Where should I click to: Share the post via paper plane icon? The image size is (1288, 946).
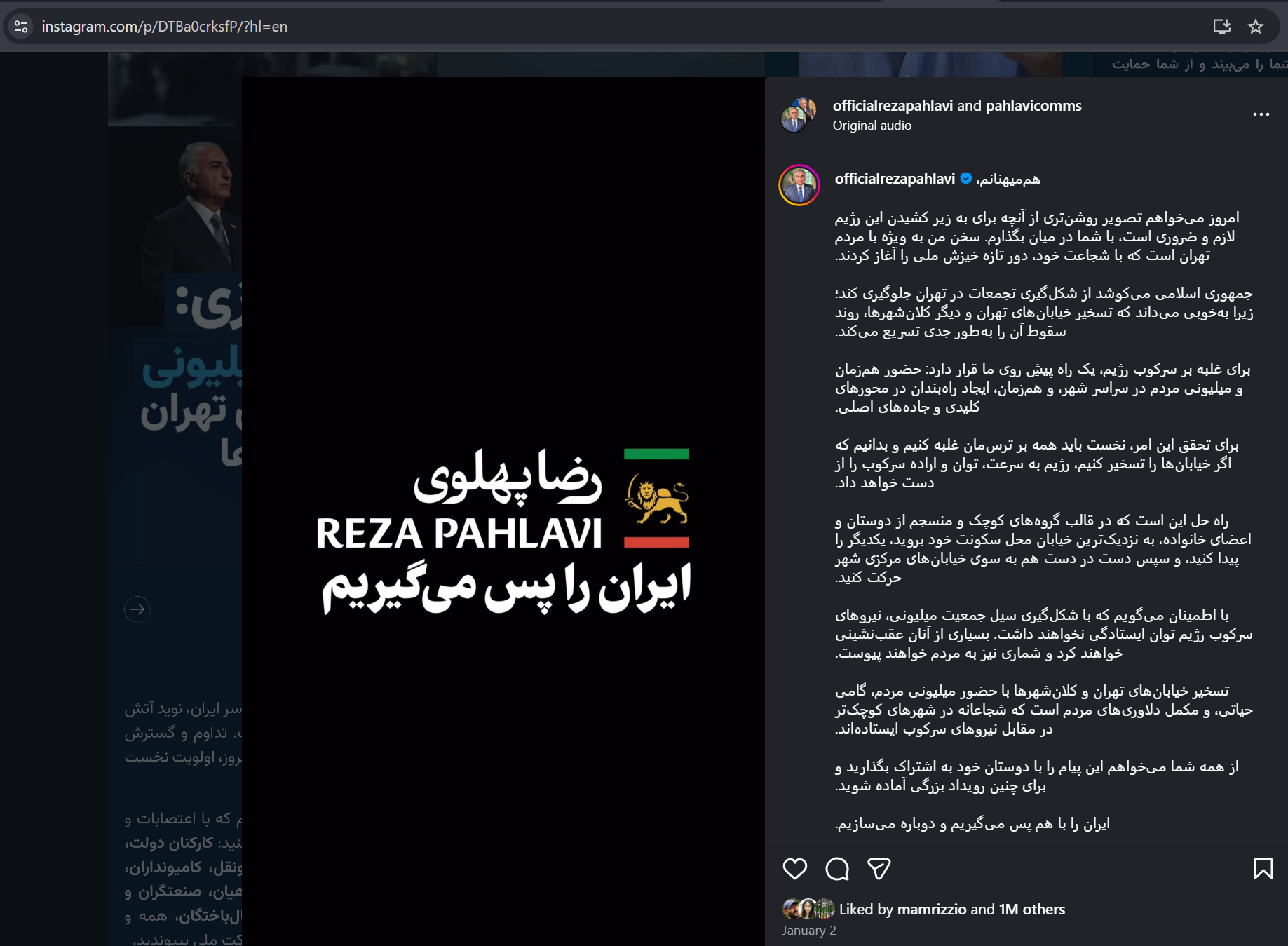pyautogui.click(x=879, y=869)
